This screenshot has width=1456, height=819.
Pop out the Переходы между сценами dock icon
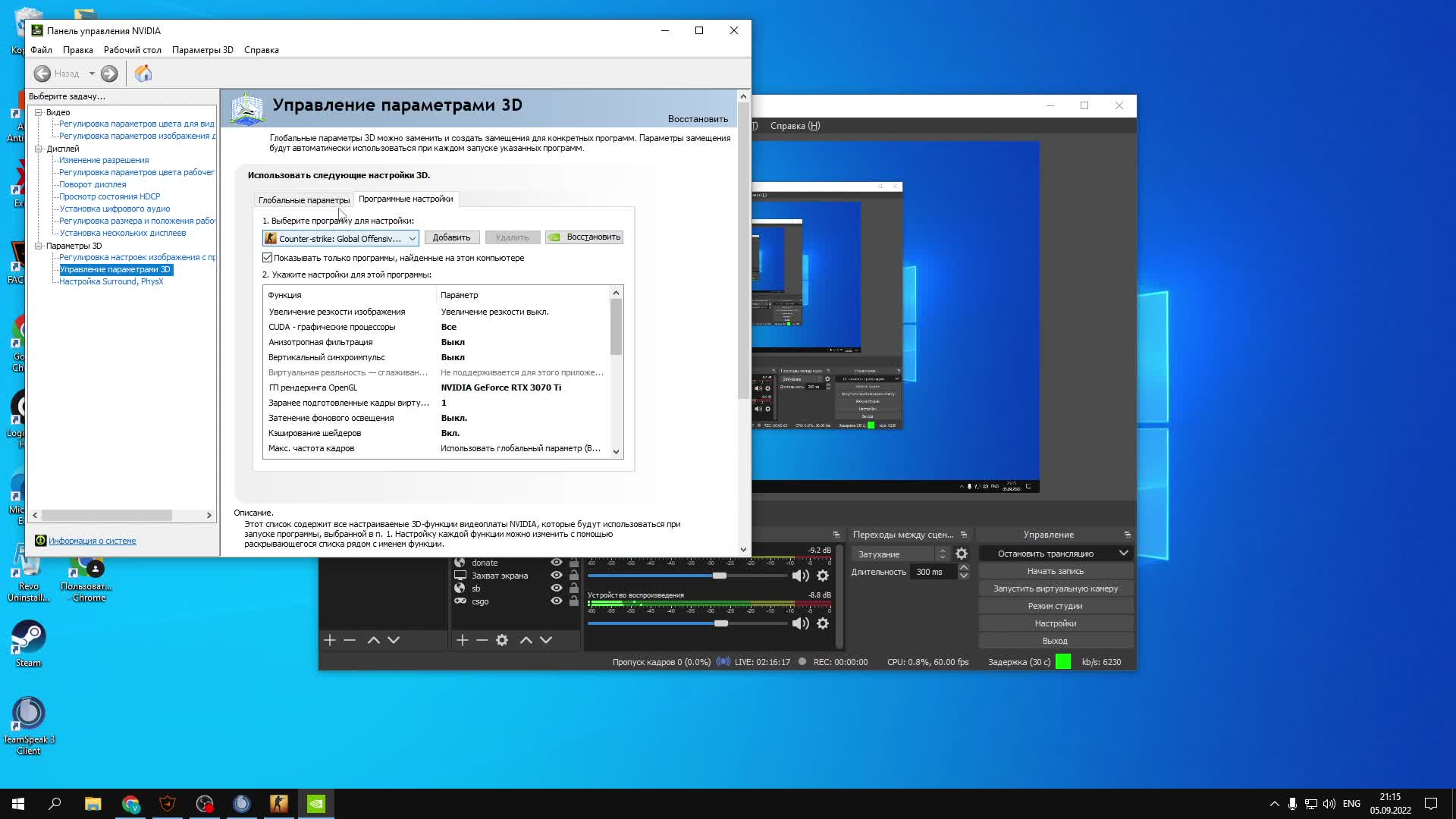point(964,535)
